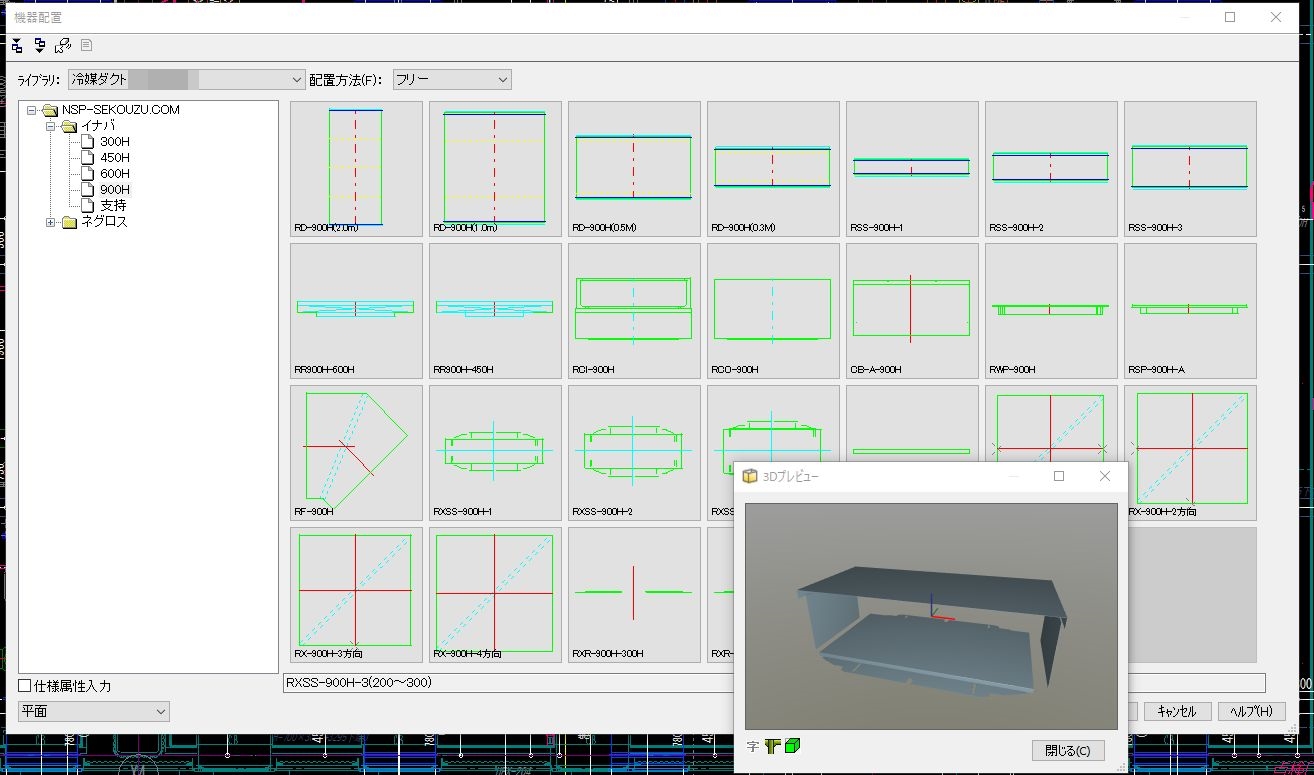Open the 平面 view dropdown

94,711
